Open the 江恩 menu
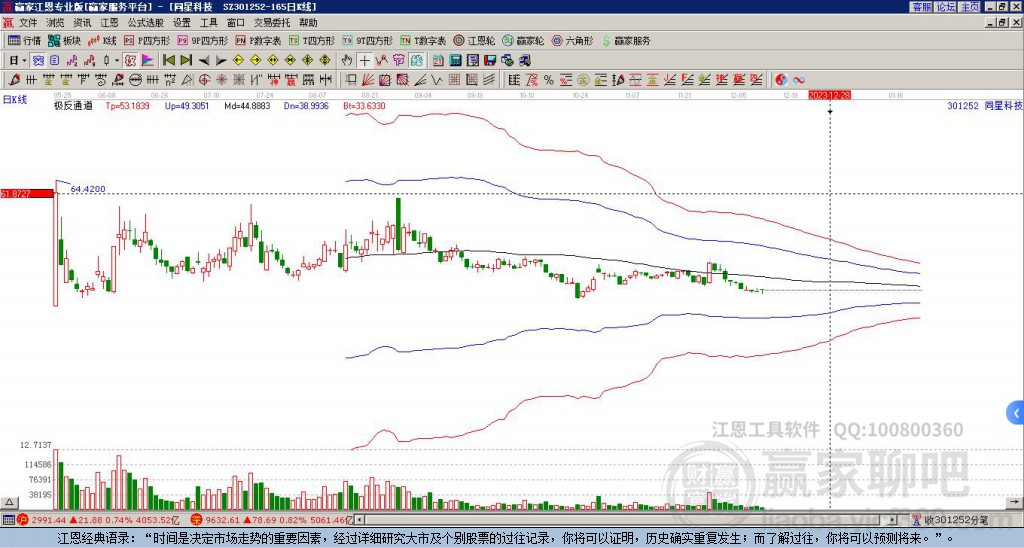 point(109,23)
